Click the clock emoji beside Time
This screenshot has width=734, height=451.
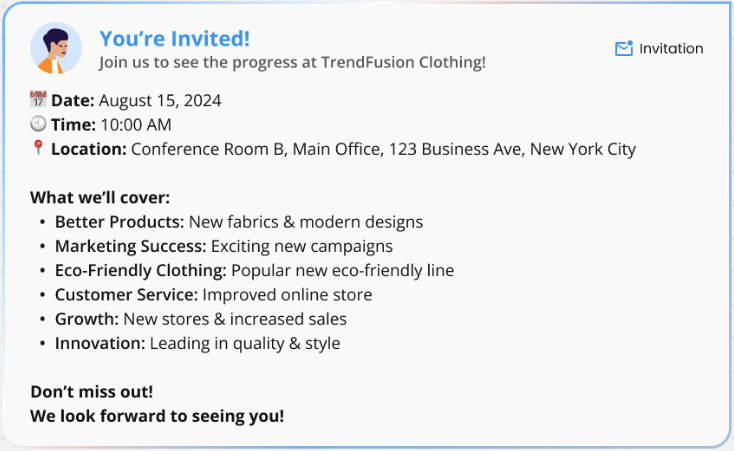click(38, 124)
